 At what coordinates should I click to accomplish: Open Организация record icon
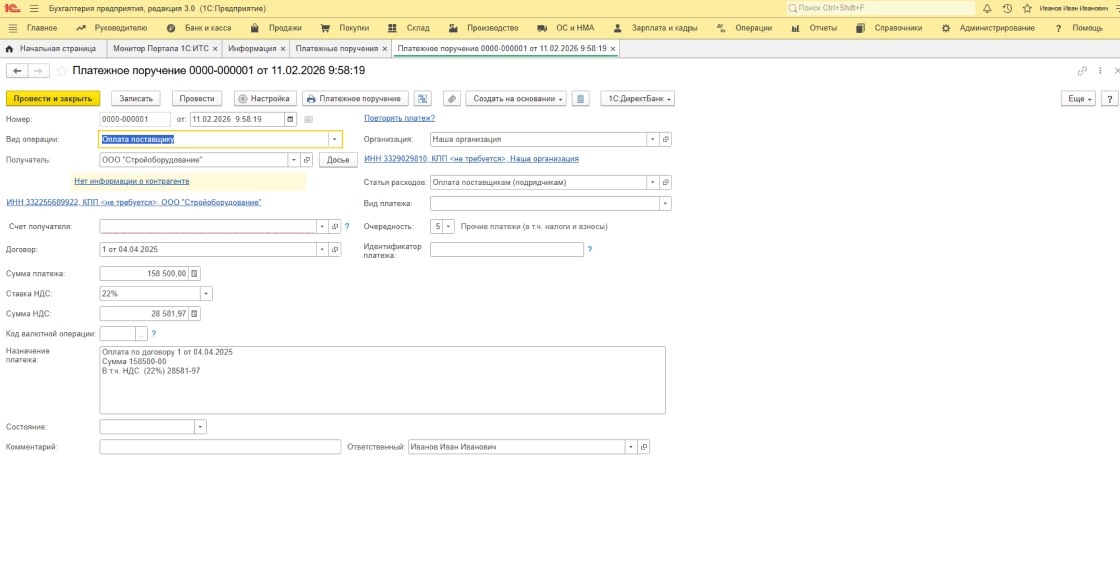click(665, 139)
